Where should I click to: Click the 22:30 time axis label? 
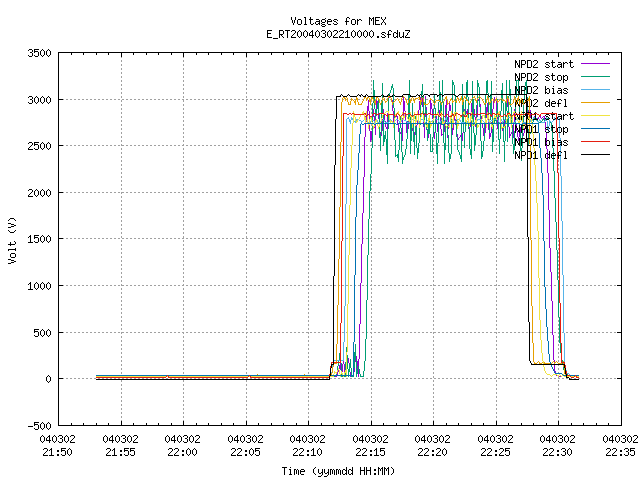tap(557, 452)
